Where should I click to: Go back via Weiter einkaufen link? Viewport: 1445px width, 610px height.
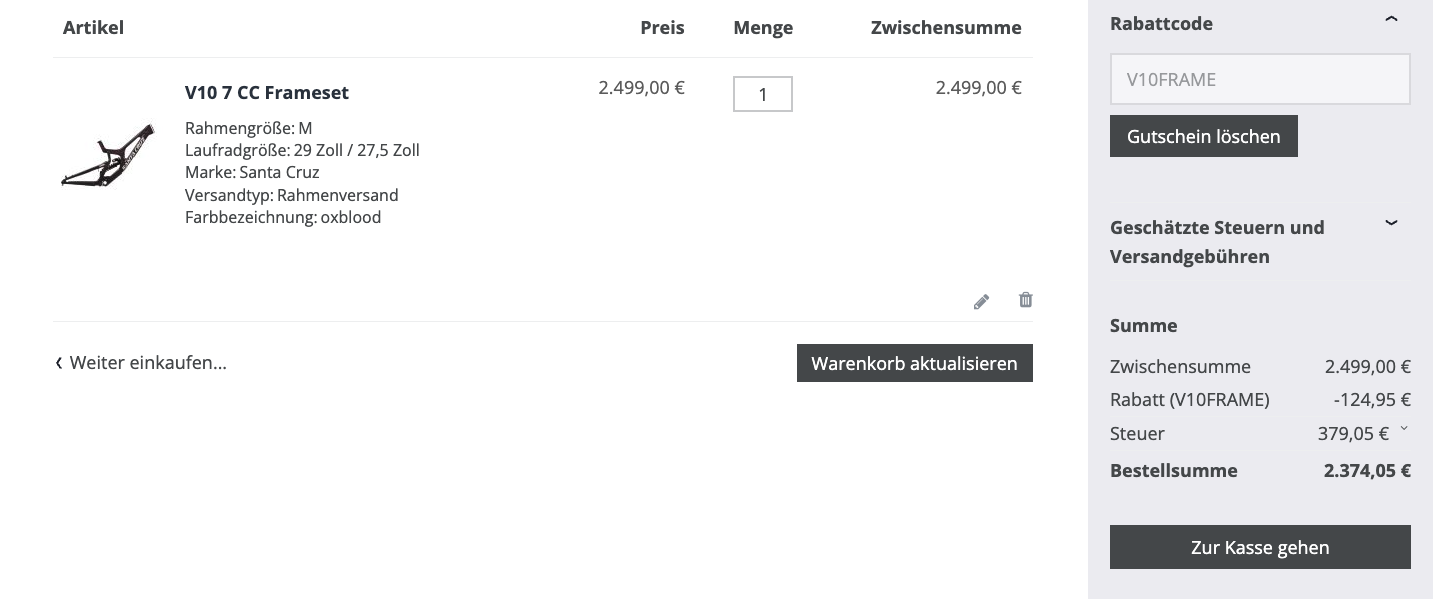pos(141,363)
